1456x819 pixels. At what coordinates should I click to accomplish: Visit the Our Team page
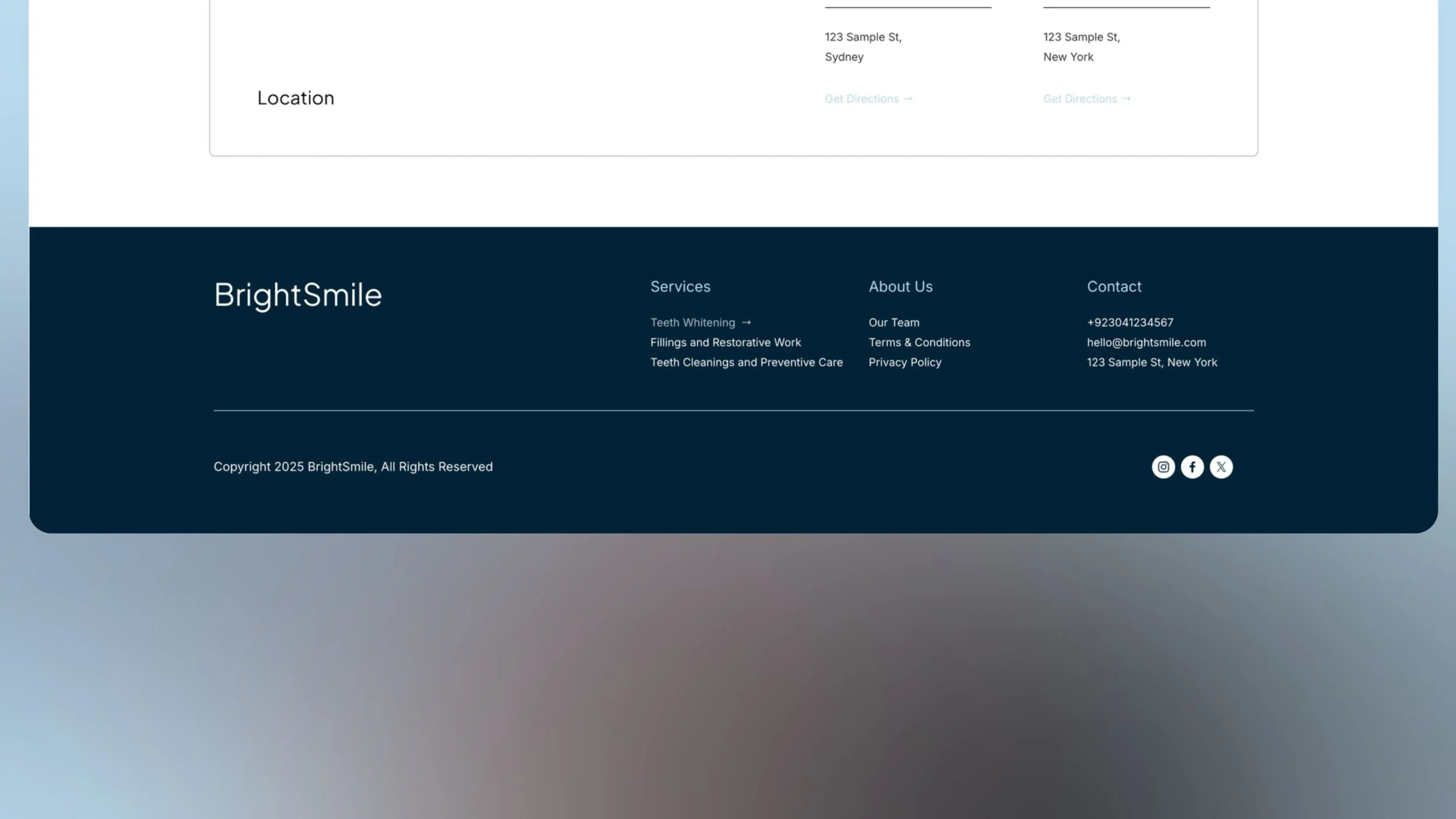(x=893, y=322)
